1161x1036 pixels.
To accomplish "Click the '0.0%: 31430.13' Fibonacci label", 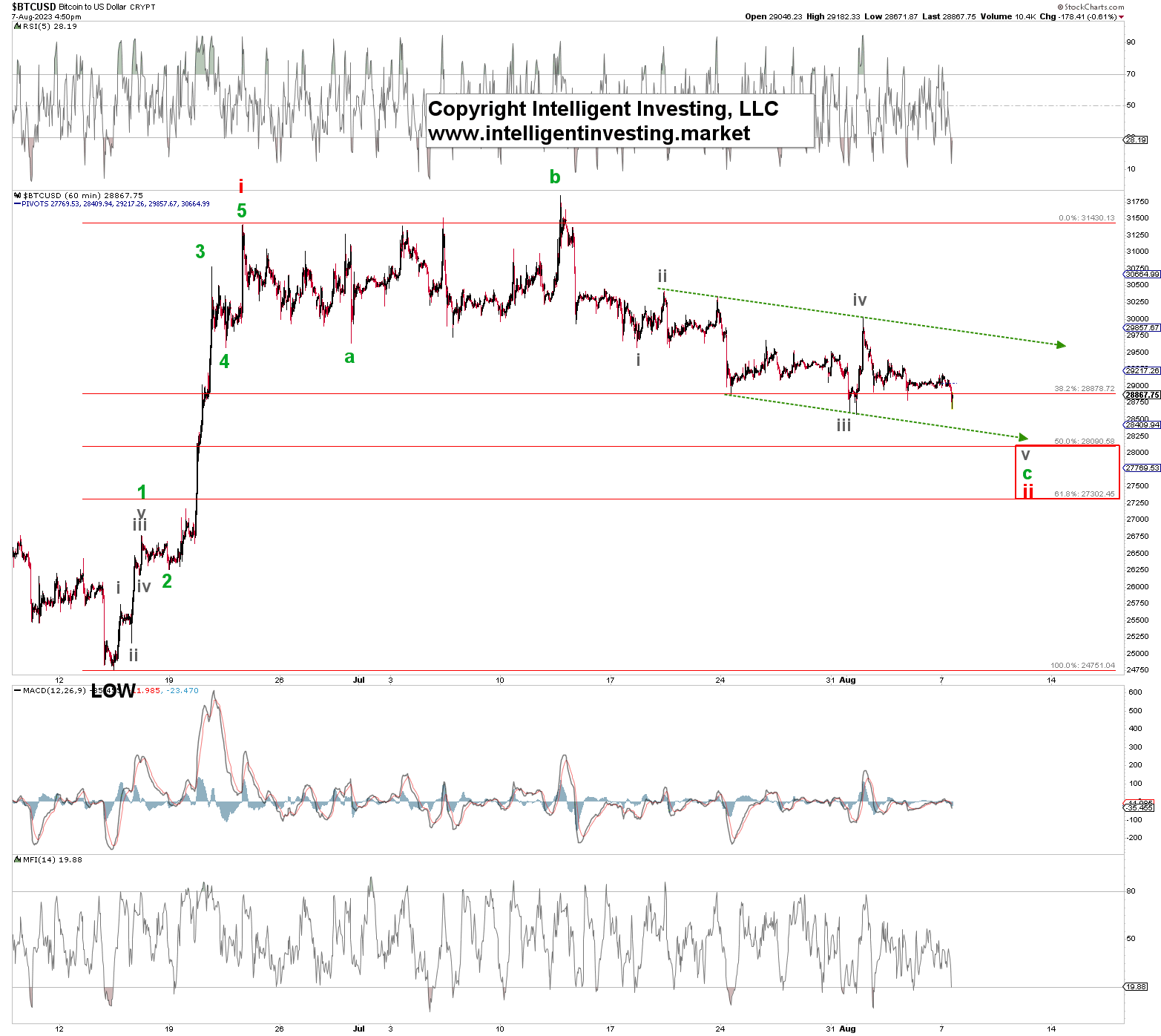I will tap(1087, 218).
